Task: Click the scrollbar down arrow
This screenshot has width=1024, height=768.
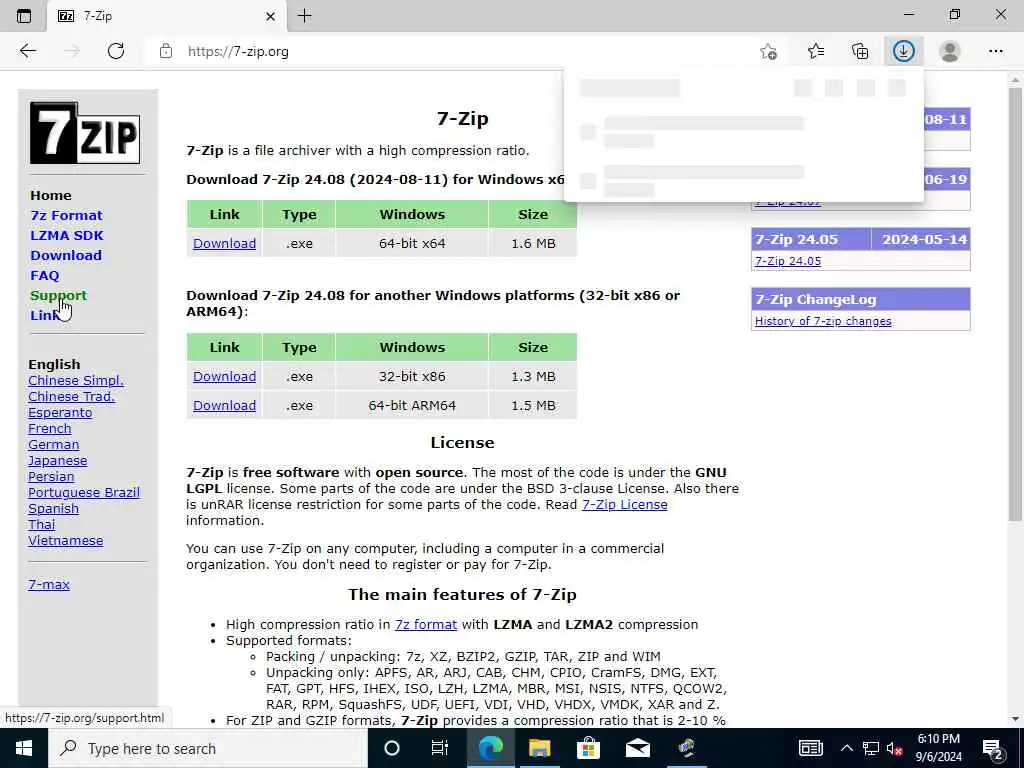Action: (x=1015, y=719)
